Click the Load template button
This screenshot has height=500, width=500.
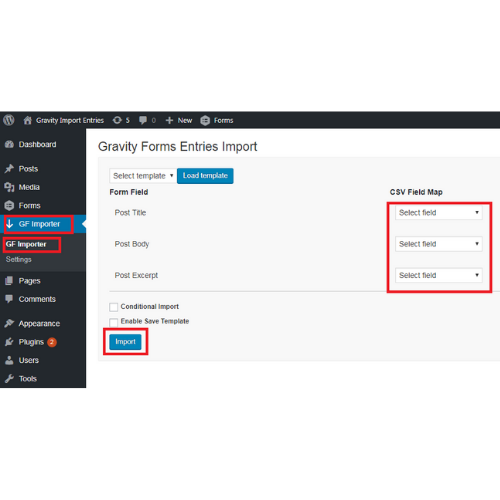(205, 176)
